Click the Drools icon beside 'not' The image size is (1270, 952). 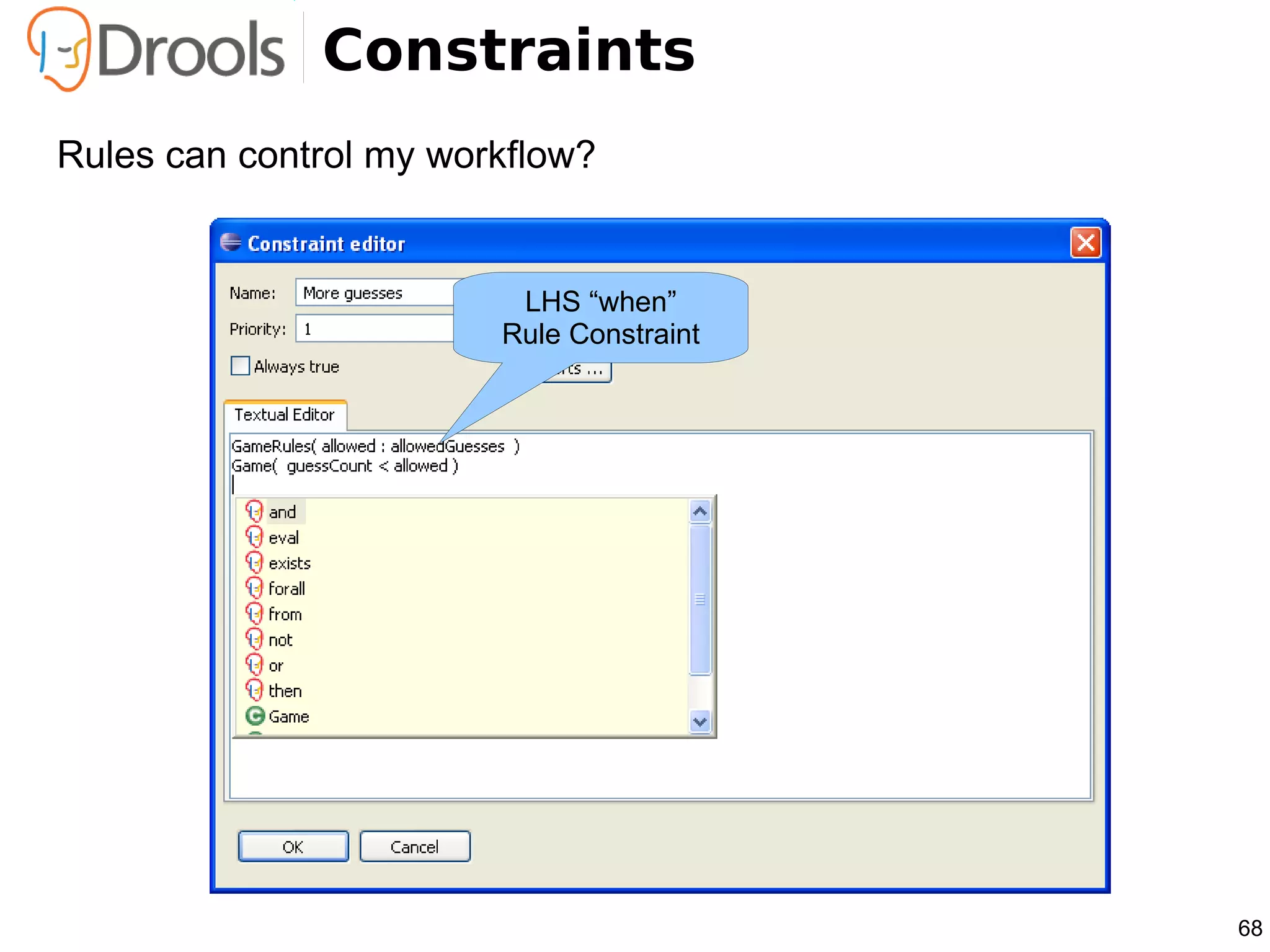(x=254, y=639)
